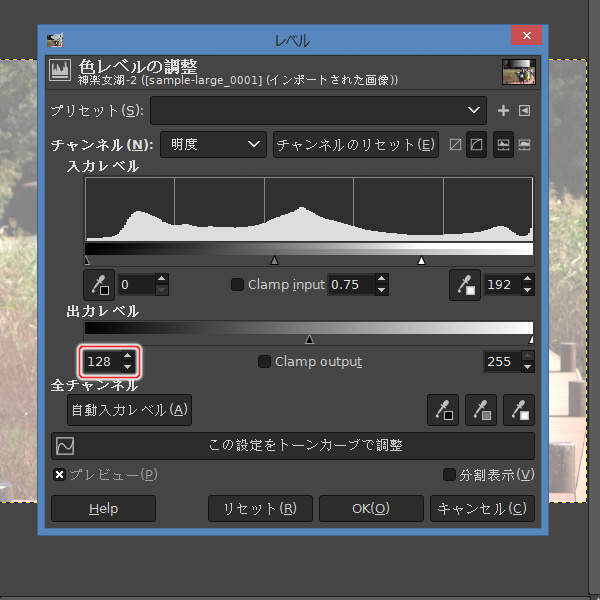Click the image thumbnail in dialog header
The width and height of the screenshot is (600, 600).
pyautogui.click(x=519, y=72)
